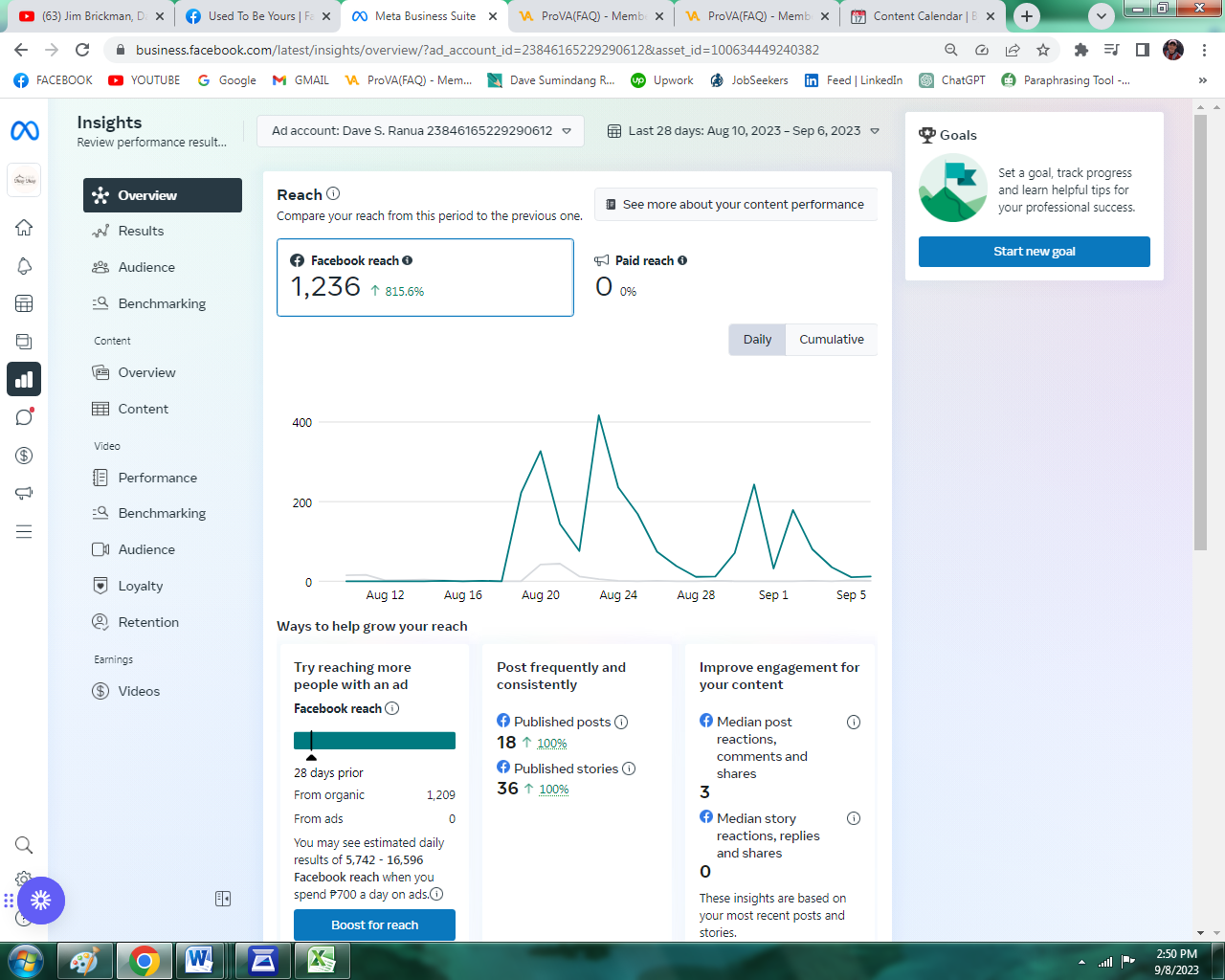Select the Paid reach metric card
Screen dimensions: 1225x980
click(x=731, y=278)
